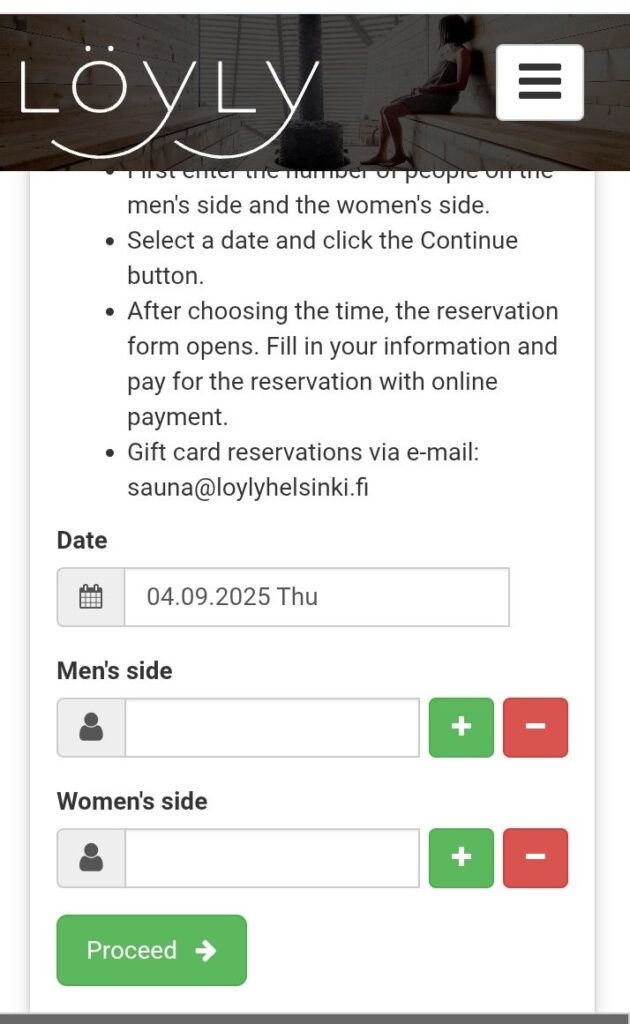This screenshot has width=630, height=1024.
Task: Click the calendar icon beside date field
Action: (91, 597)
